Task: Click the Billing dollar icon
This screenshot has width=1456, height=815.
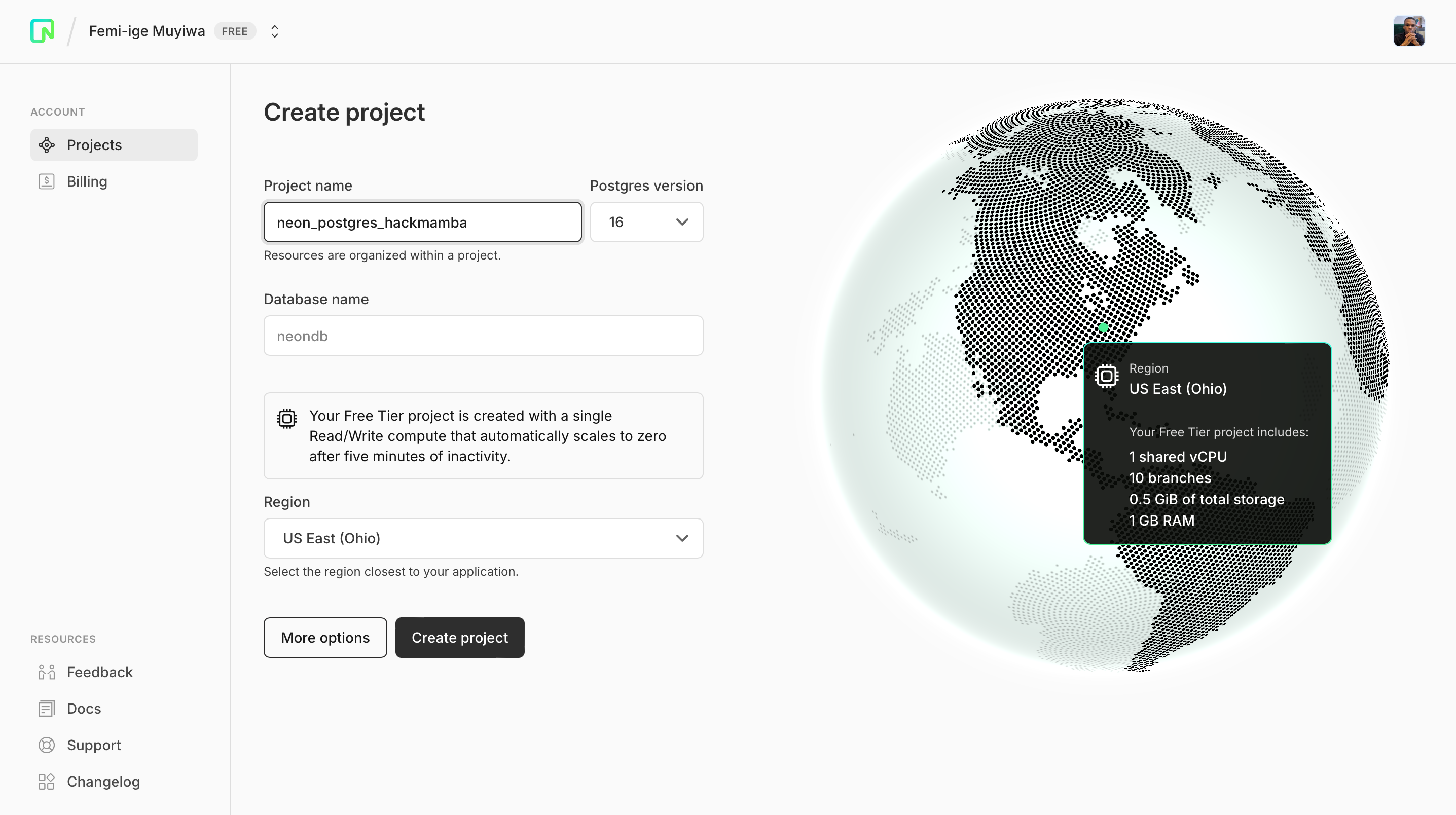Action: click(46, 181)
